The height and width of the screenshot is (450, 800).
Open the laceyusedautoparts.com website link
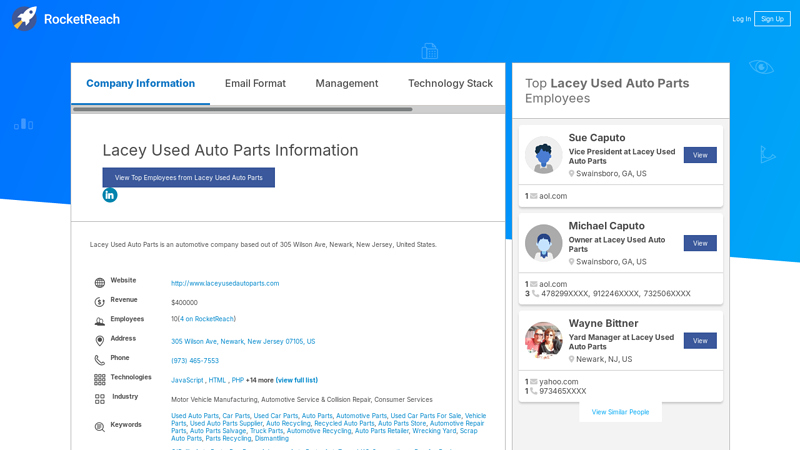tap(225, 283)
